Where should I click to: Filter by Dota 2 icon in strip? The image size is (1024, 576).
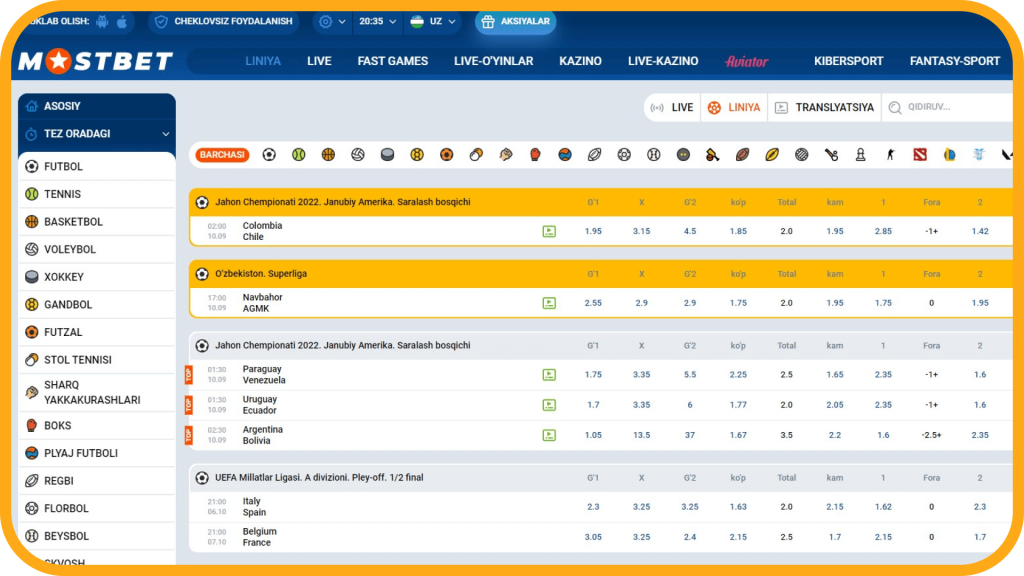pyautogui.click(x=920, y=155)
